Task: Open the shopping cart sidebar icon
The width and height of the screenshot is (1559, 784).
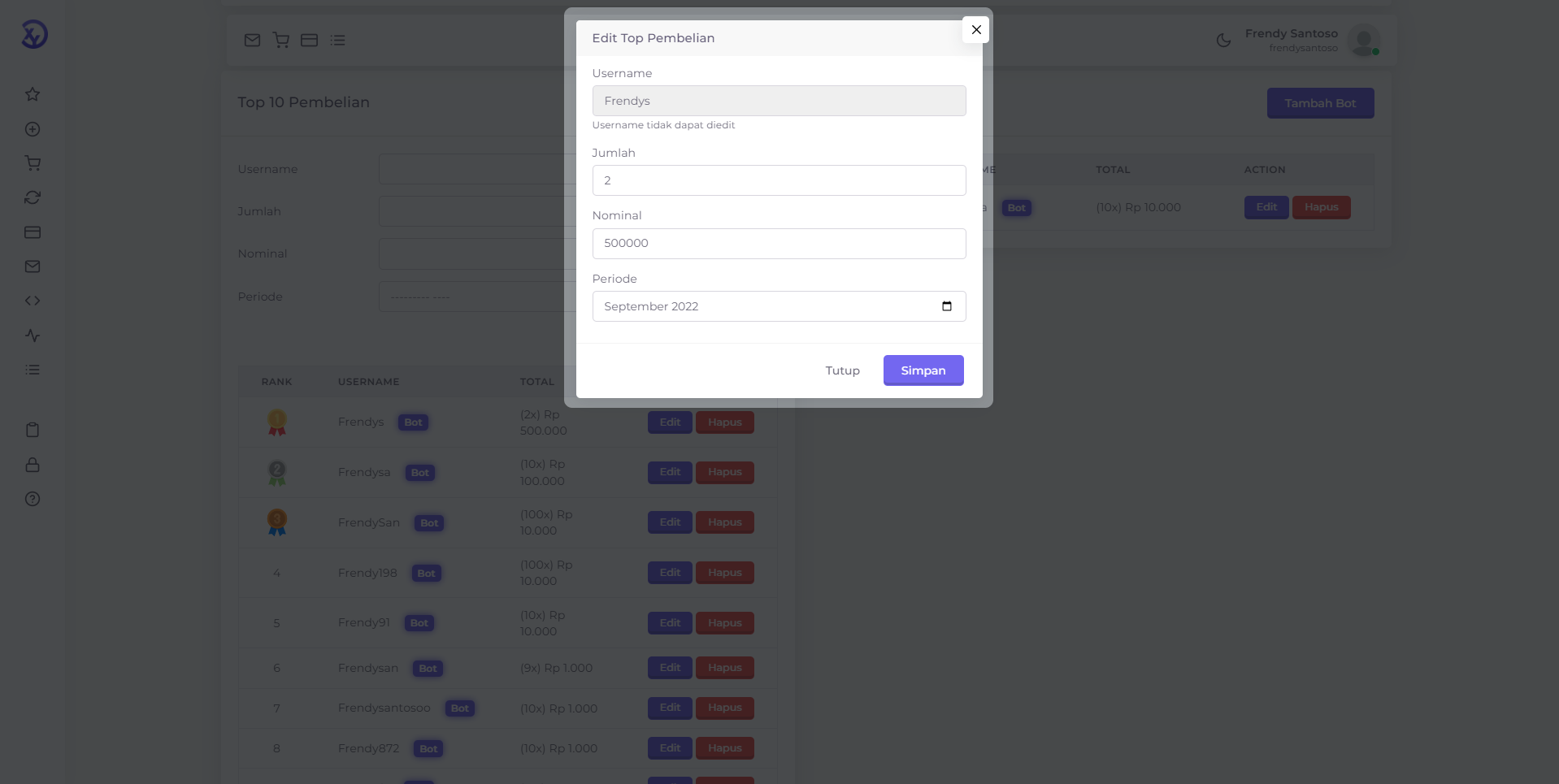Action: 33,163
